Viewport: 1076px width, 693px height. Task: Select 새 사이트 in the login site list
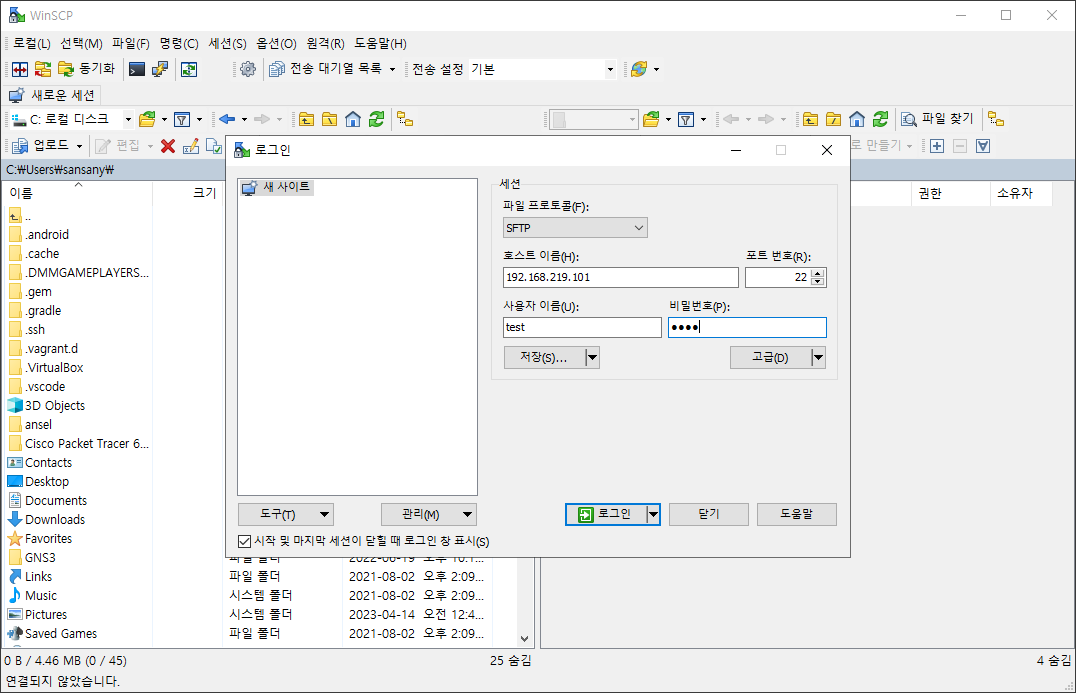[277, 187]
